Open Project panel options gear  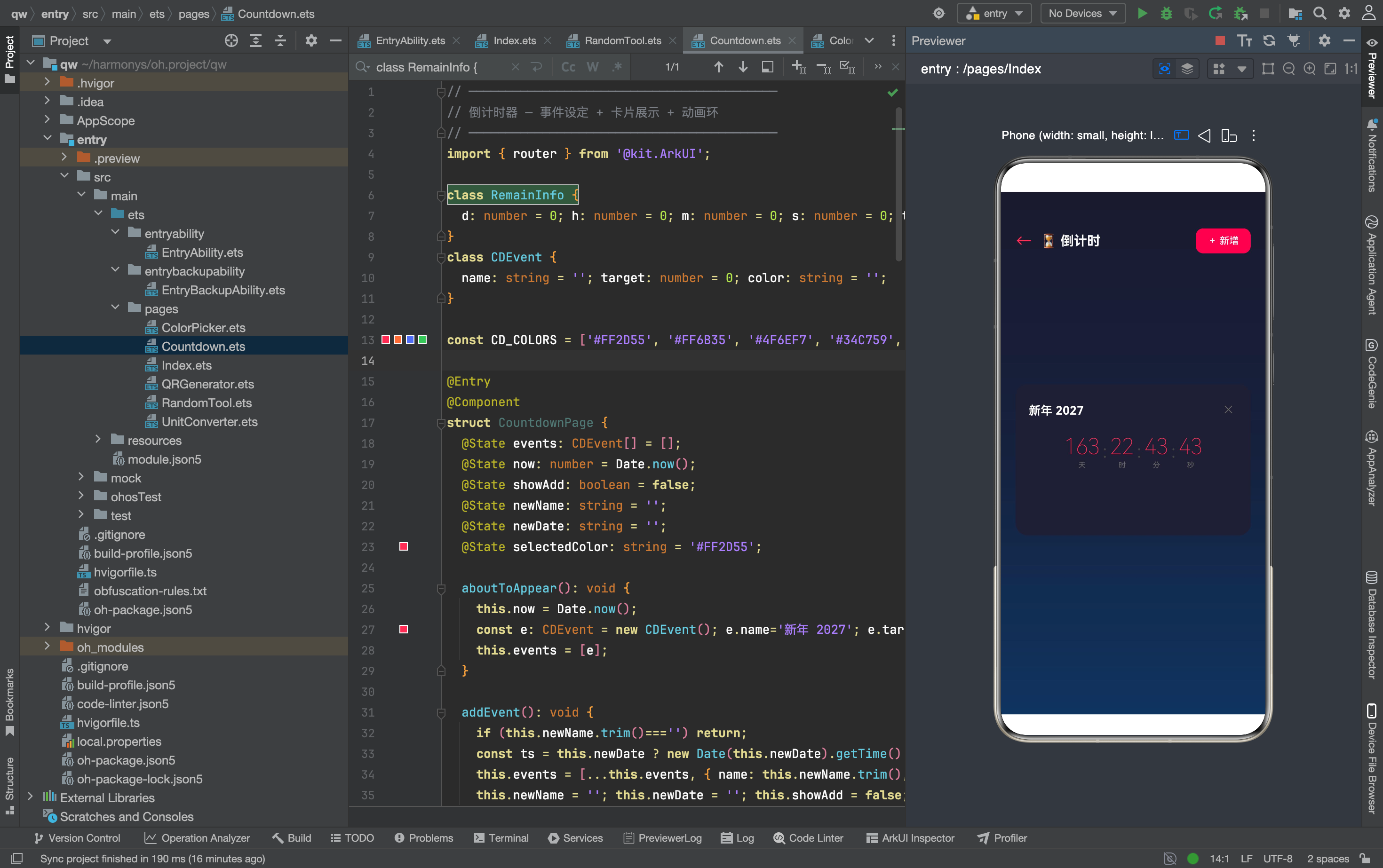pos(311,40)
